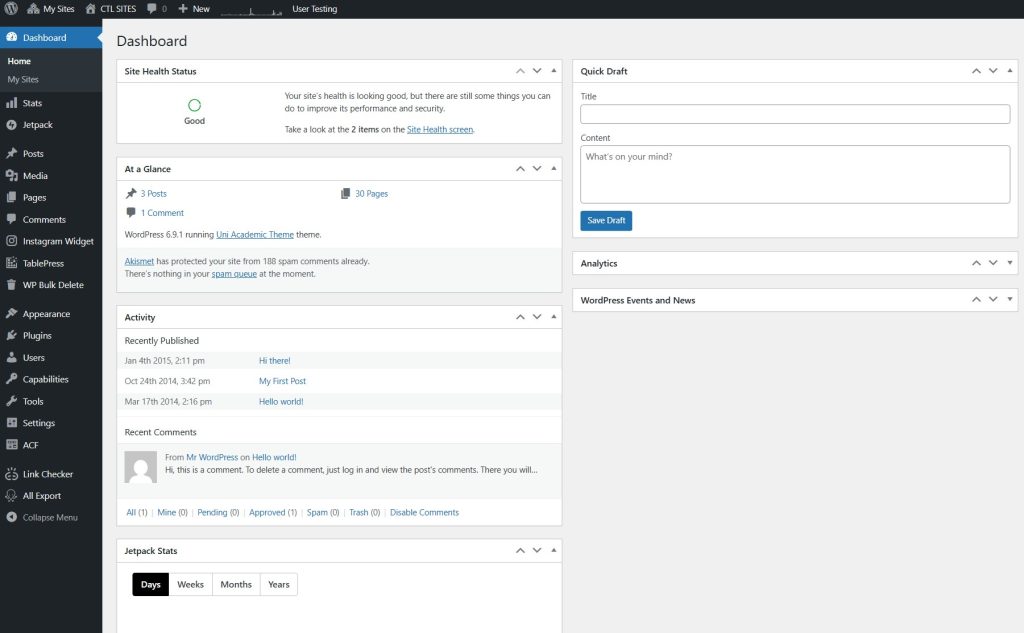Open Home submenu item
The image size is (1024, 633).
pos(19,61)
